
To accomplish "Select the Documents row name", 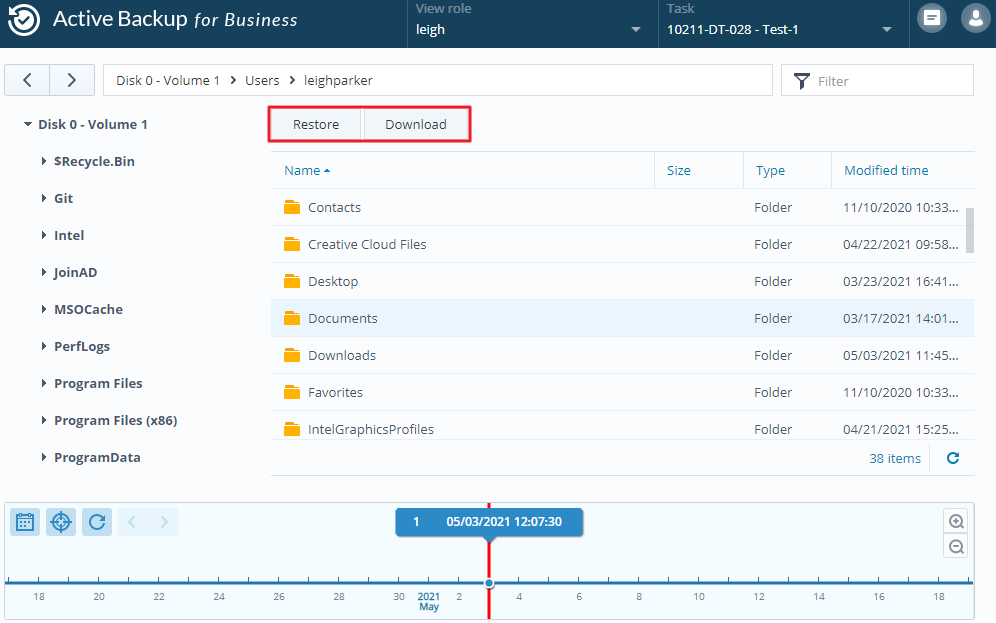I will [x=342, y=318].
